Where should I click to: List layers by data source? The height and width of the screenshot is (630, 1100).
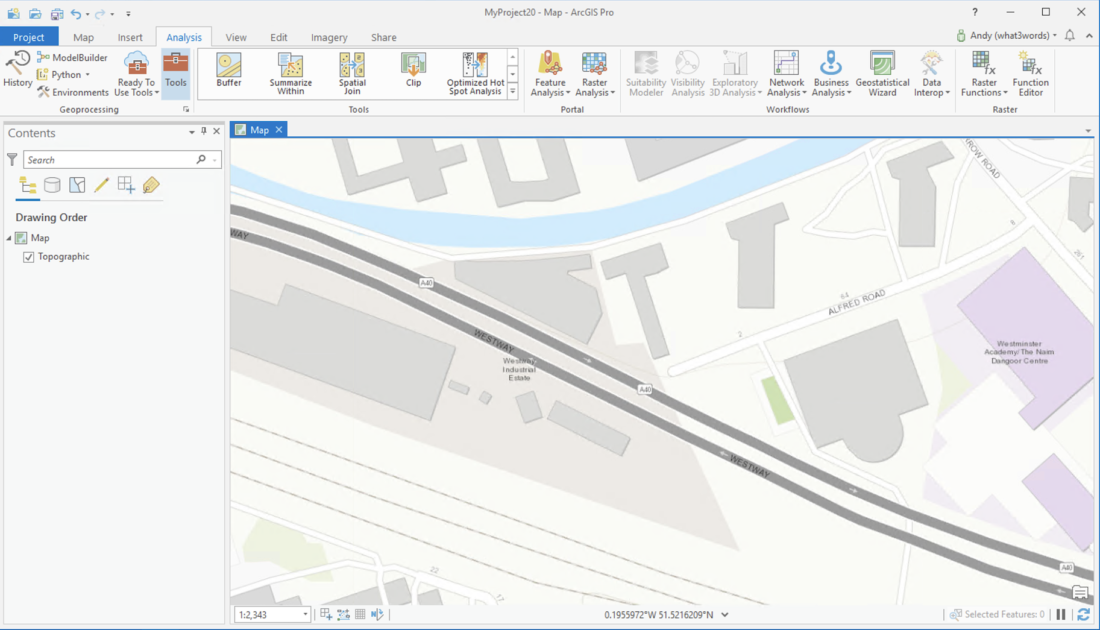click(52, 185)
